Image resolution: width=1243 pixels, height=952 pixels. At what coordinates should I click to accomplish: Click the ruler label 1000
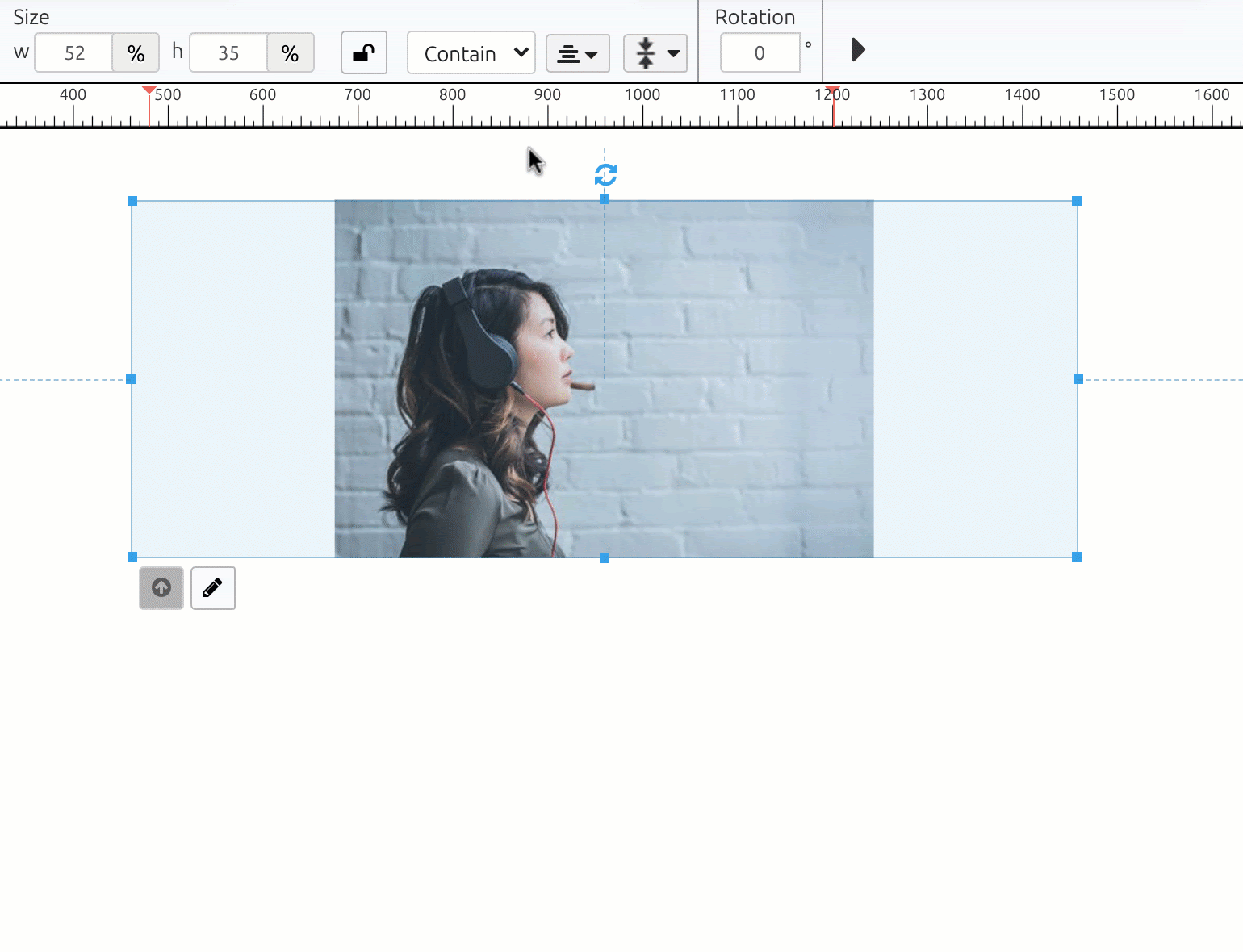point(642,94)
